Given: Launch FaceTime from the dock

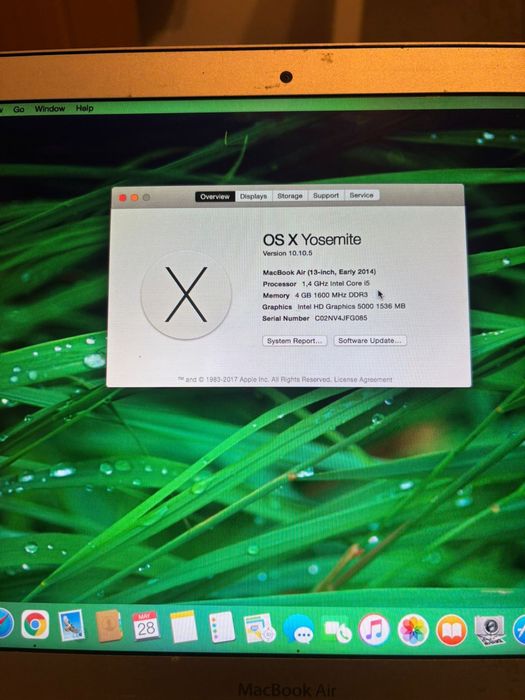Looking at the screenshot, I should pyautogui.click(x=337, y=629).
